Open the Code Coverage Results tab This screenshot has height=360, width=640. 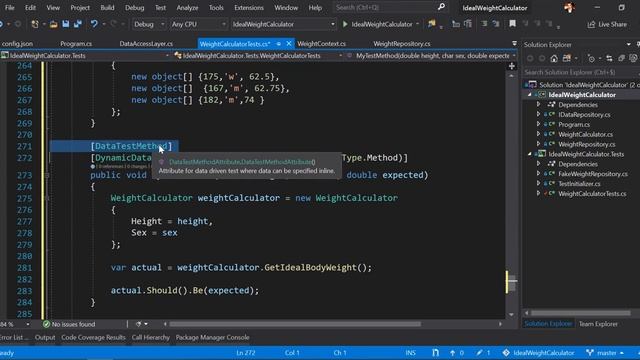pyautogui.click(x=93, y=338)
